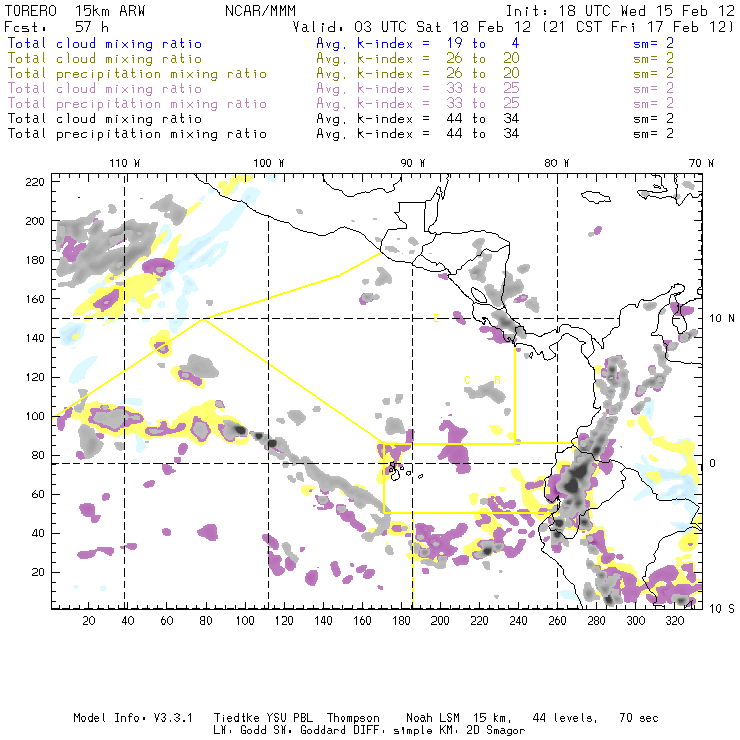Click the '90 W' longitude label
The width and height of the screenshot is (740, 740).
pyautogui.click(x=413, y=163)
